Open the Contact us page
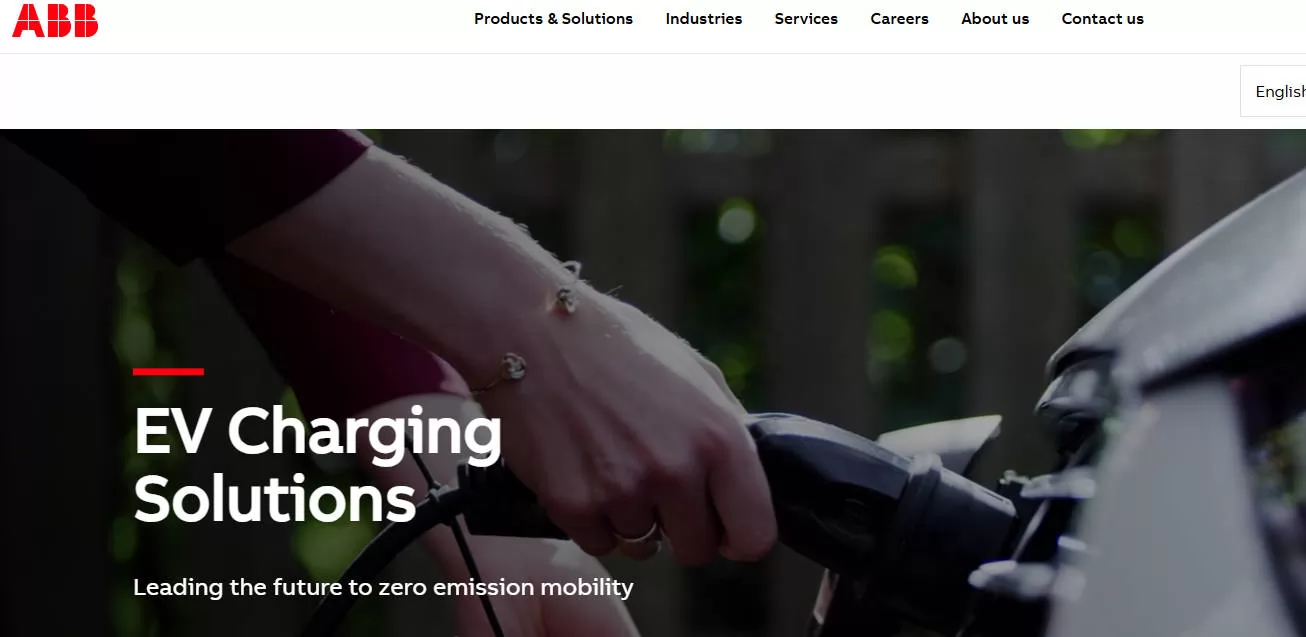The height and width of the screenshot is (637, 1306). tap(1102, 19)
